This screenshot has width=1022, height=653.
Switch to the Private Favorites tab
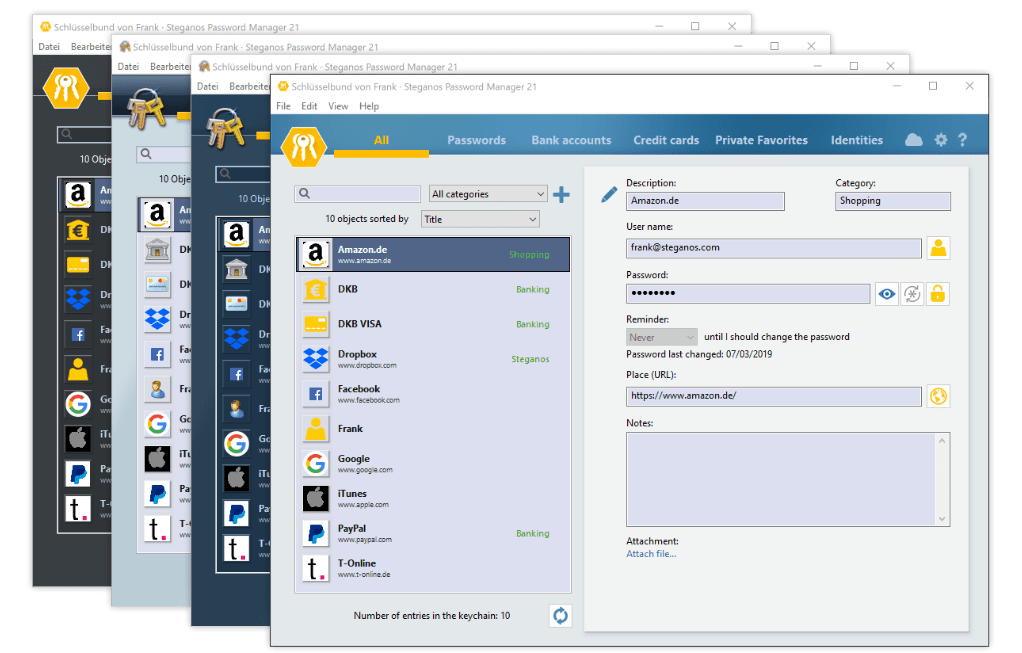(x=761, y=140)
